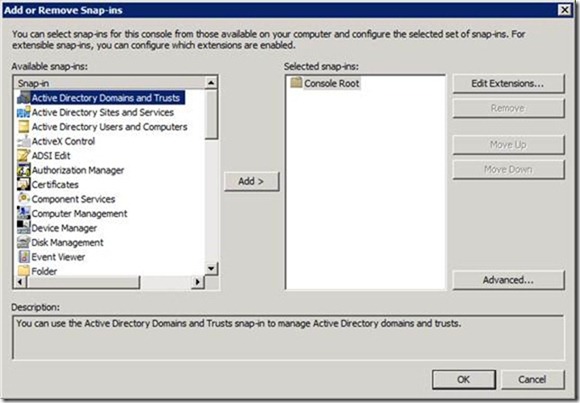Click the Snap-in column header
580x403 pixels.
point(109,83)
